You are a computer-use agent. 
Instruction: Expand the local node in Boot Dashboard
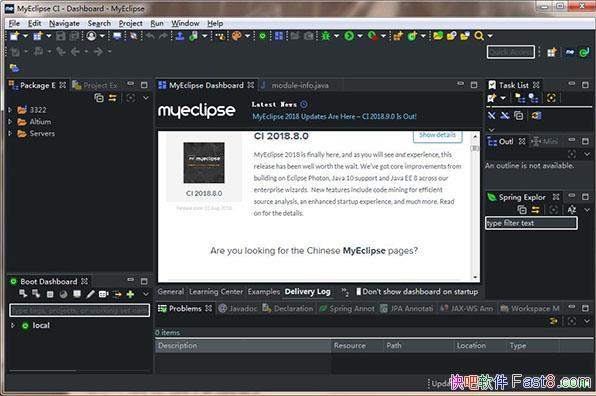[13, 325]
